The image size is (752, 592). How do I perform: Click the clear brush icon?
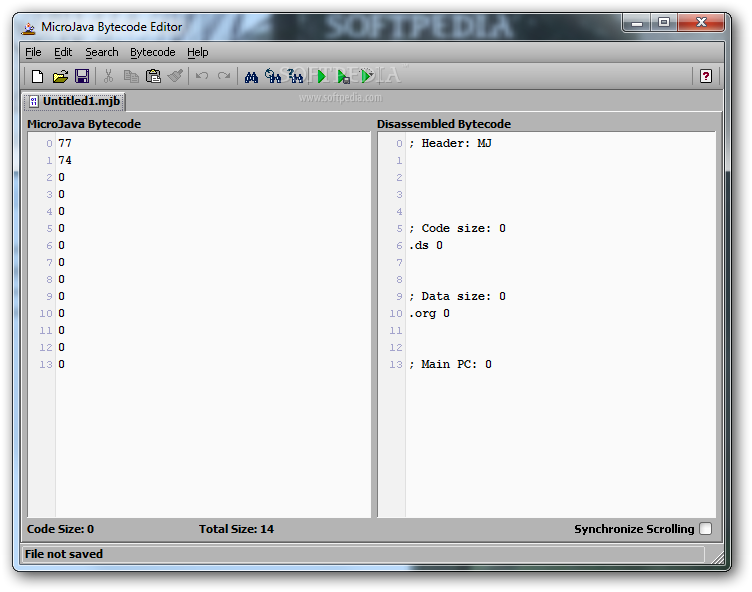[176, 76]
